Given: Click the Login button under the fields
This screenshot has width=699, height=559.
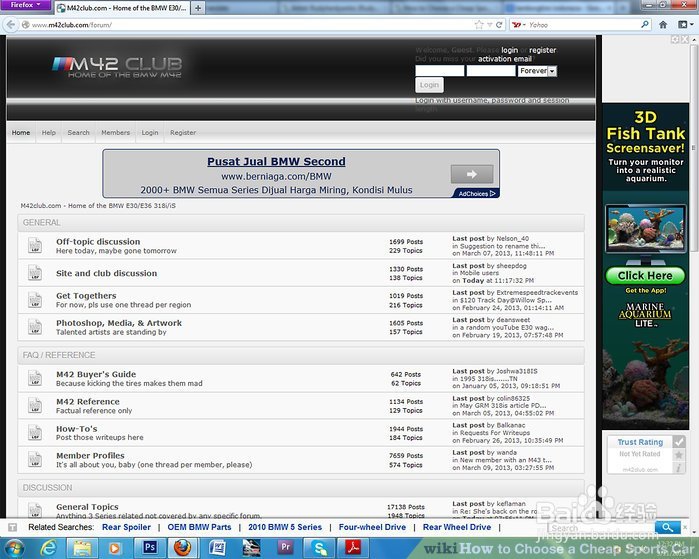Looking at the screenshot, I should pos(429,85).
